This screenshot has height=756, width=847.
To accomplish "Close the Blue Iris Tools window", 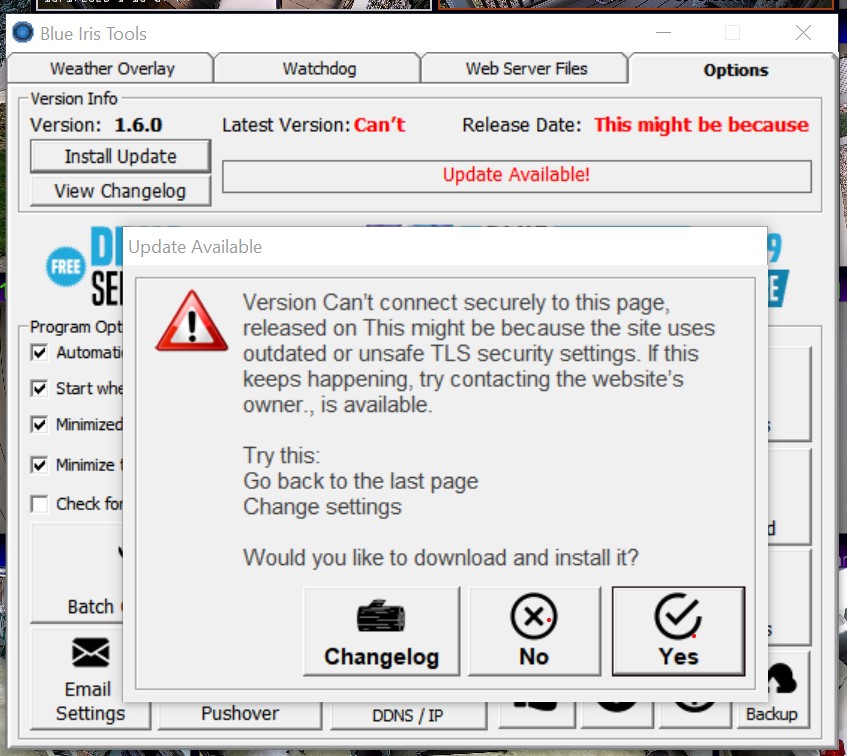I will (x=803, y=33).
